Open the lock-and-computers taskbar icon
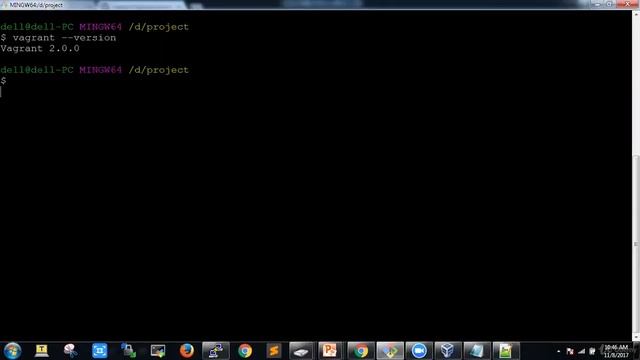Screen dimensions: 640x360 click(129, 351)
